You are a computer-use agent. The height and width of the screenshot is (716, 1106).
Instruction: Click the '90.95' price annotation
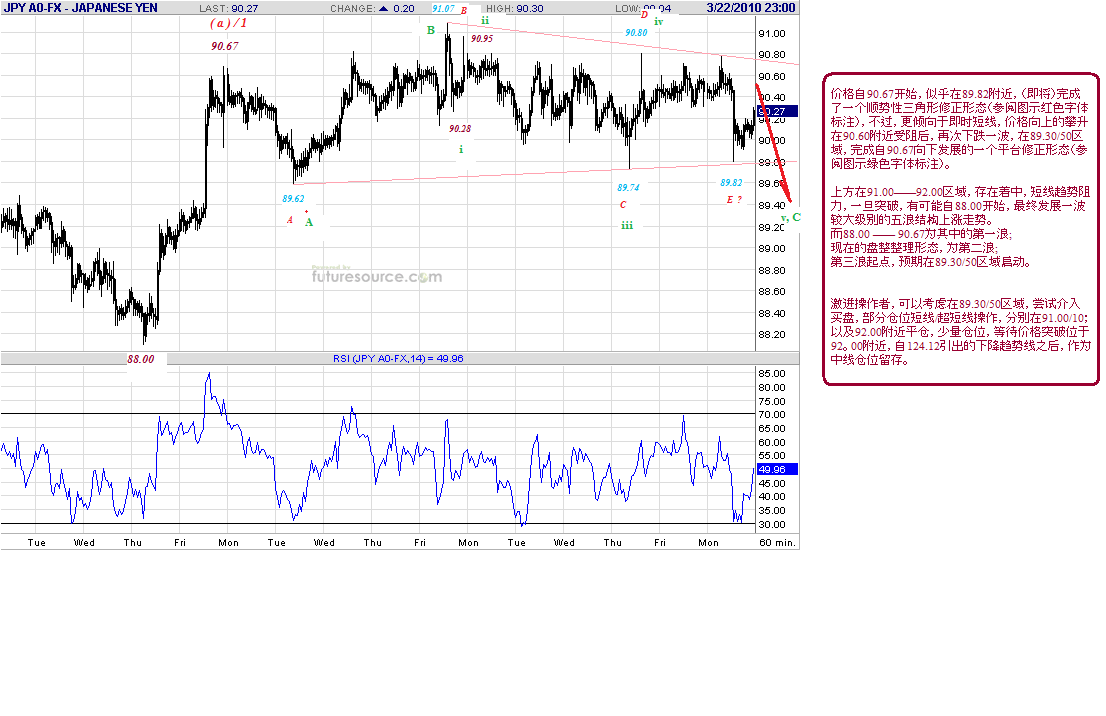point(482,39)
